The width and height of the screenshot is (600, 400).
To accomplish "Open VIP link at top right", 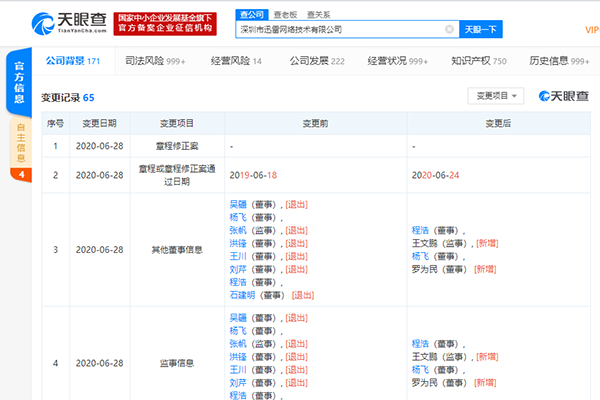I will point(592,30).
